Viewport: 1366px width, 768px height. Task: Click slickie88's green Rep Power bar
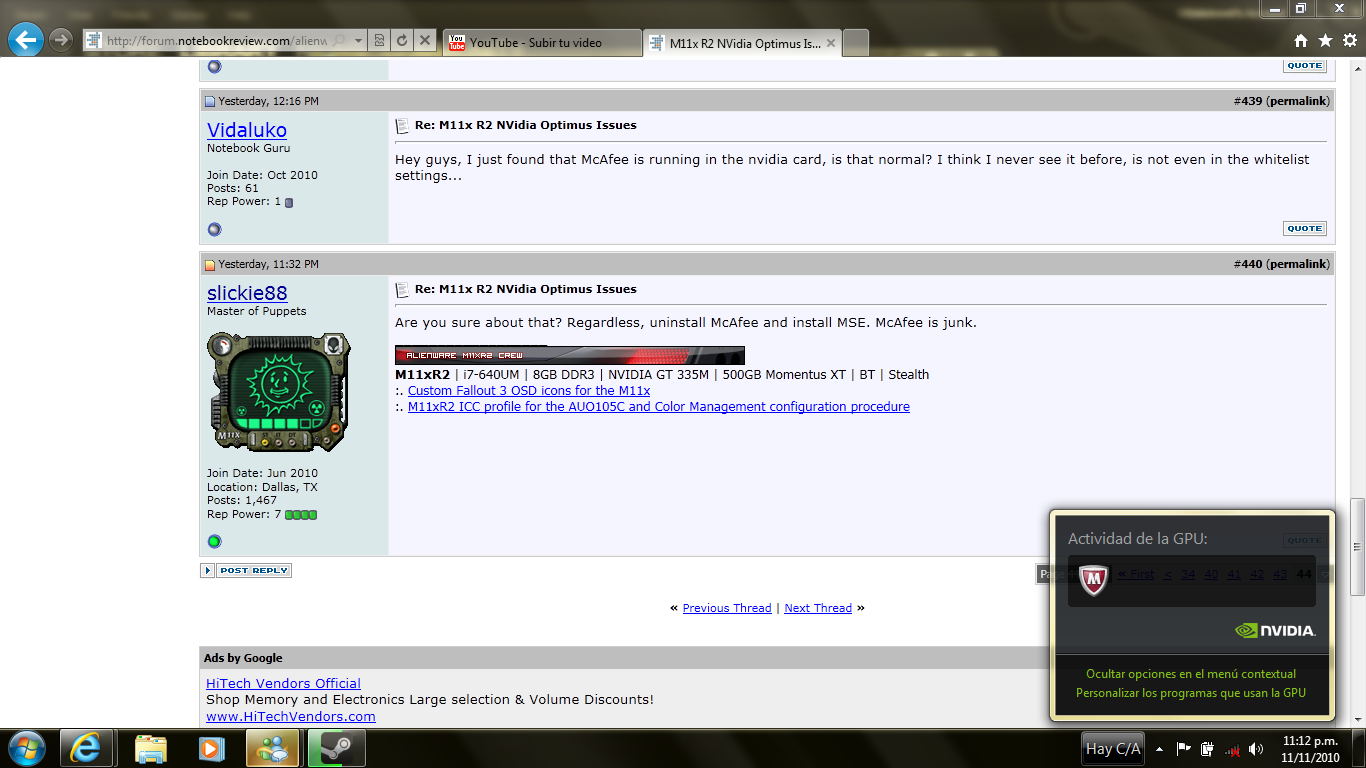(301, 515)
